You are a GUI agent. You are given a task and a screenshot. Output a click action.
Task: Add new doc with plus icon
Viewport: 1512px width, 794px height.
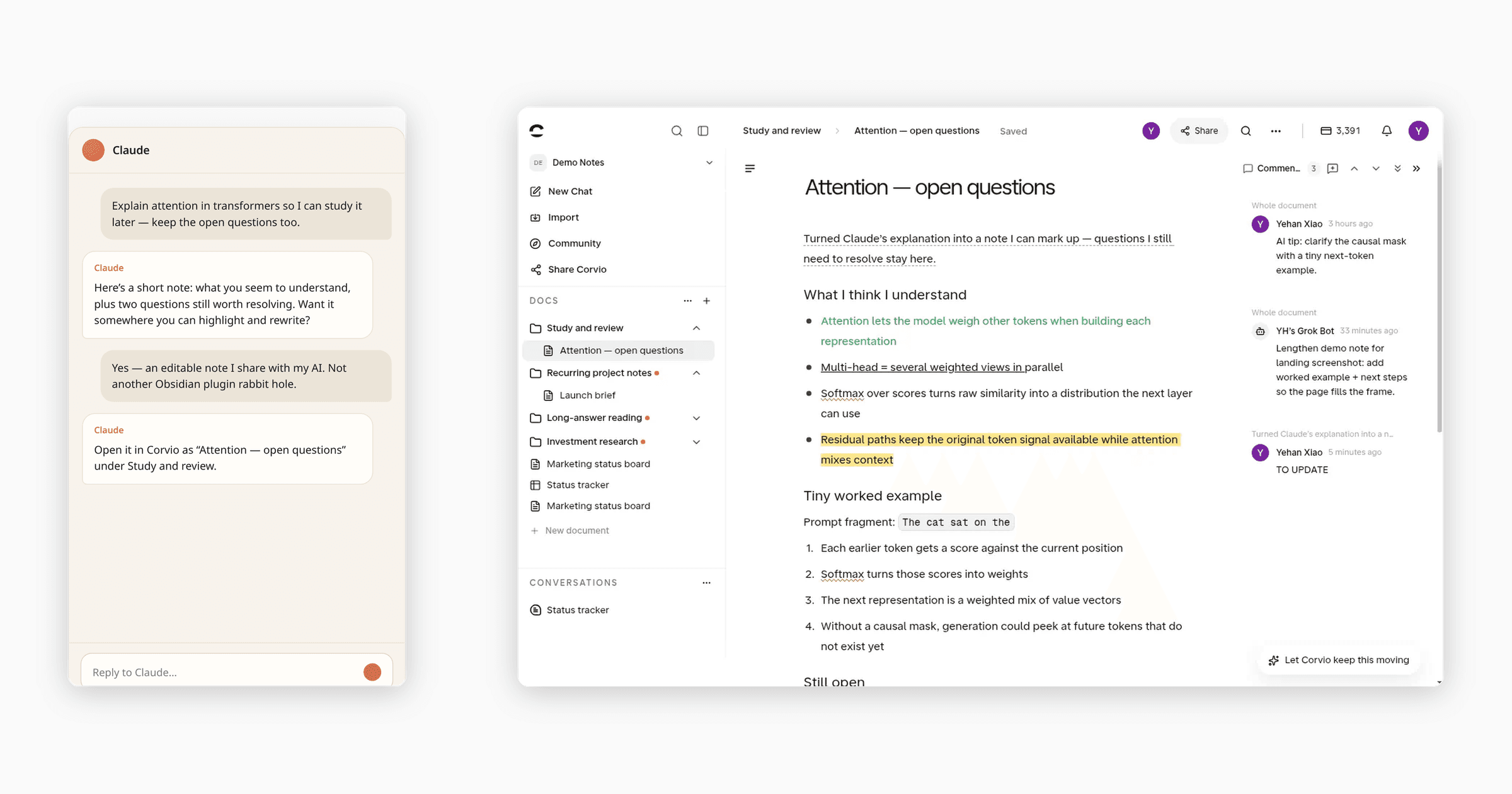[x=707, y=301]
